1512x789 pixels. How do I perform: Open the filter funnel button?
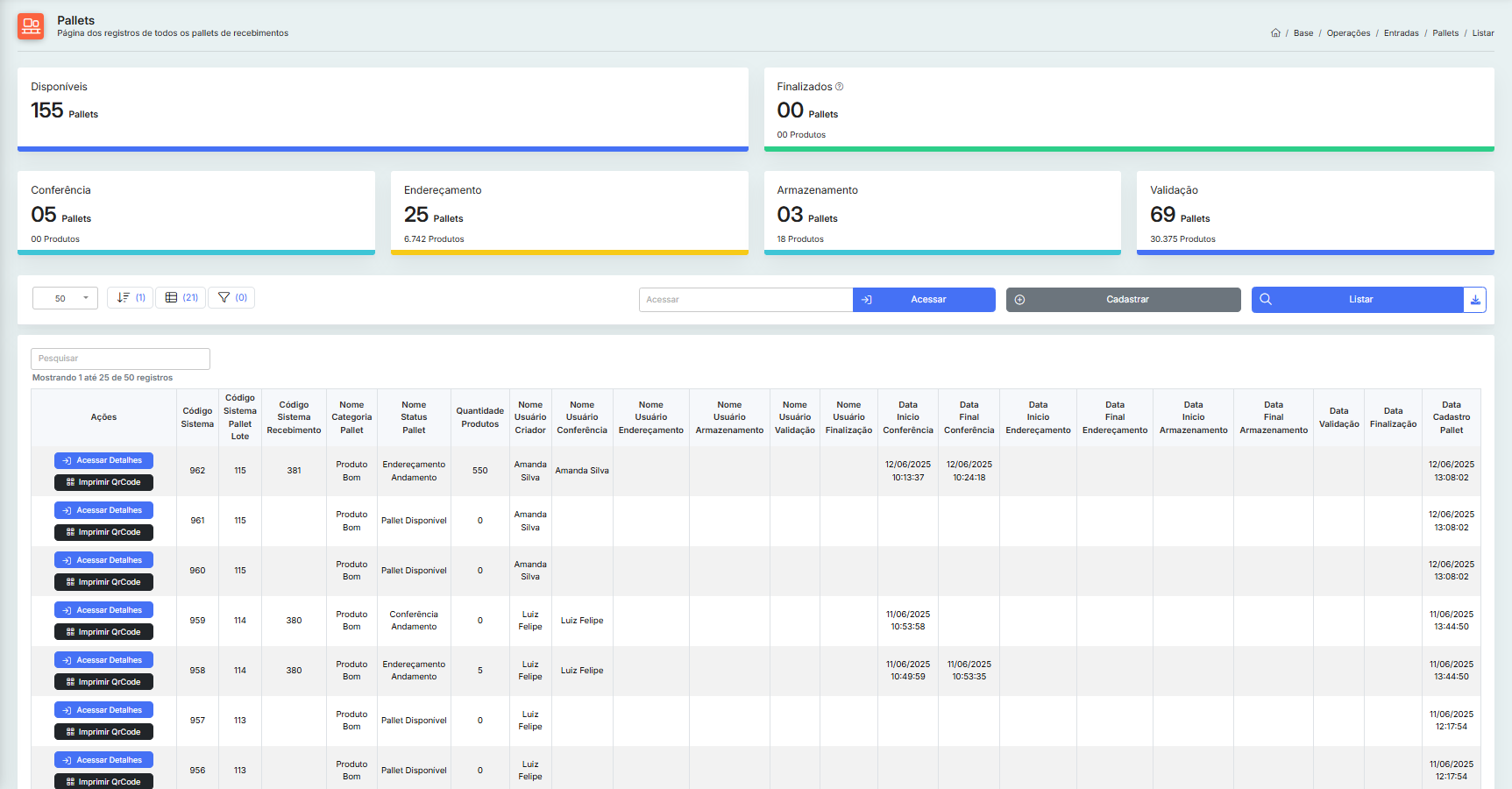click(231, 298)
